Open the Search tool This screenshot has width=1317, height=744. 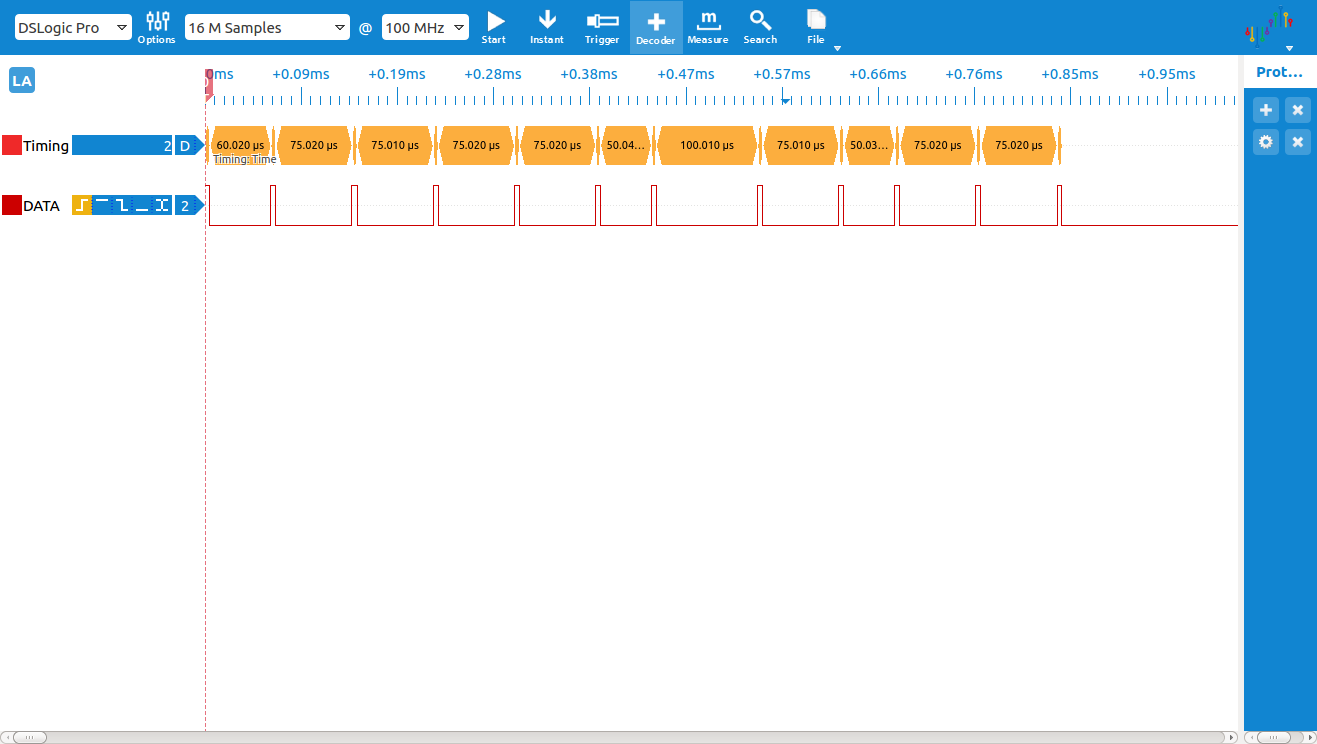760,27
